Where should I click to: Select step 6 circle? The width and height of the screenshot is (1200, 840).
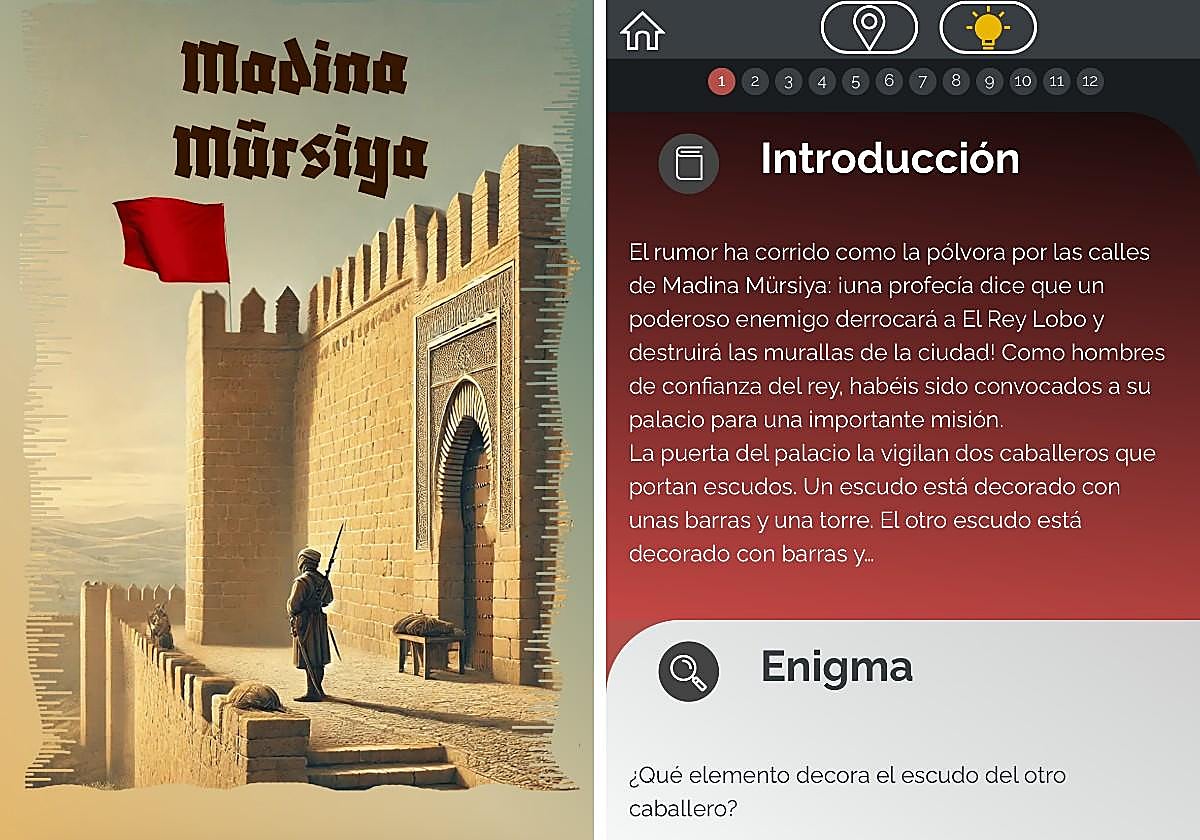coord(889,81)
